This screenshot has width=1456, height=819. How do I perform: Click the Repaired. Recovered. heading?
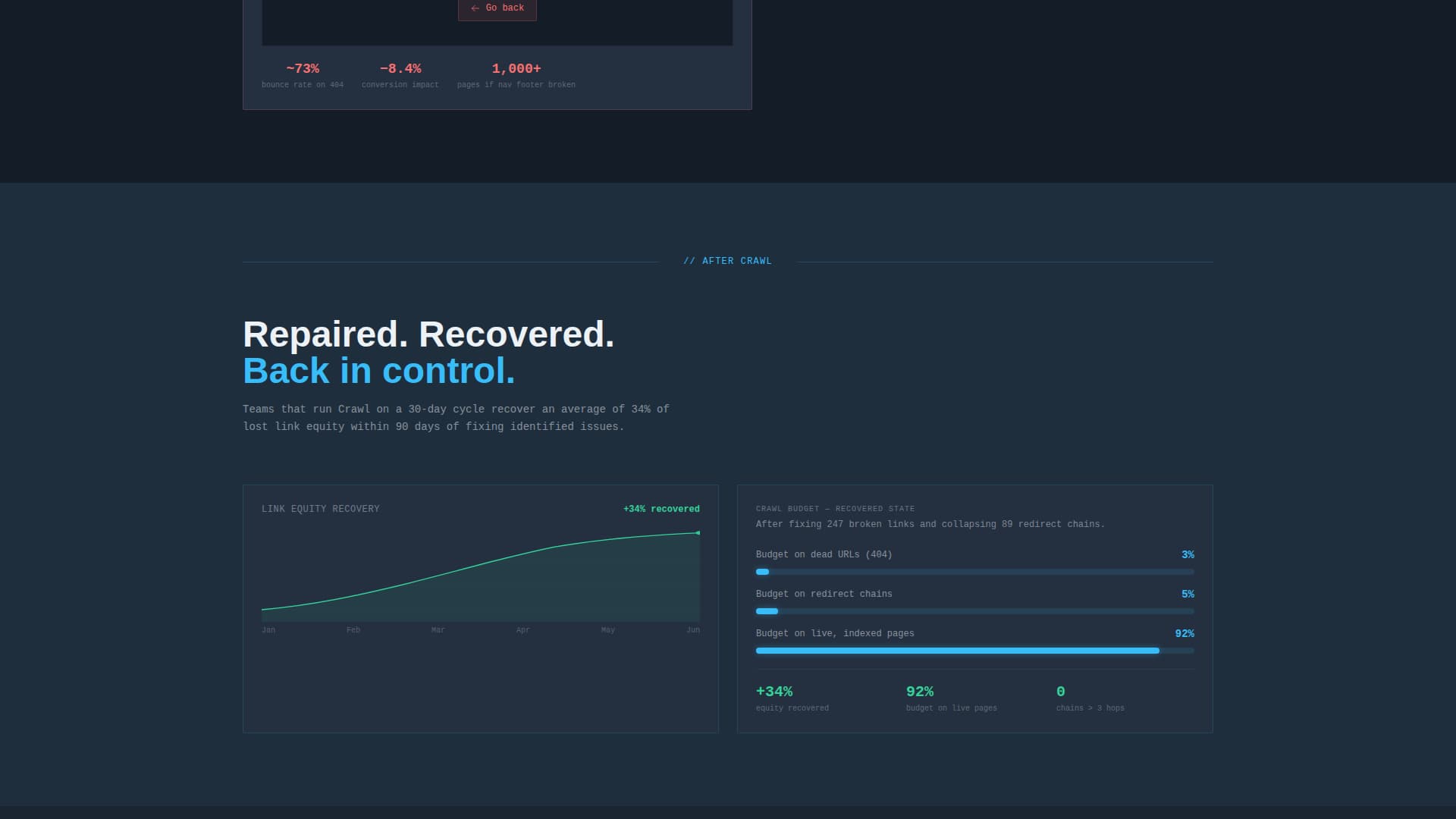428,334
